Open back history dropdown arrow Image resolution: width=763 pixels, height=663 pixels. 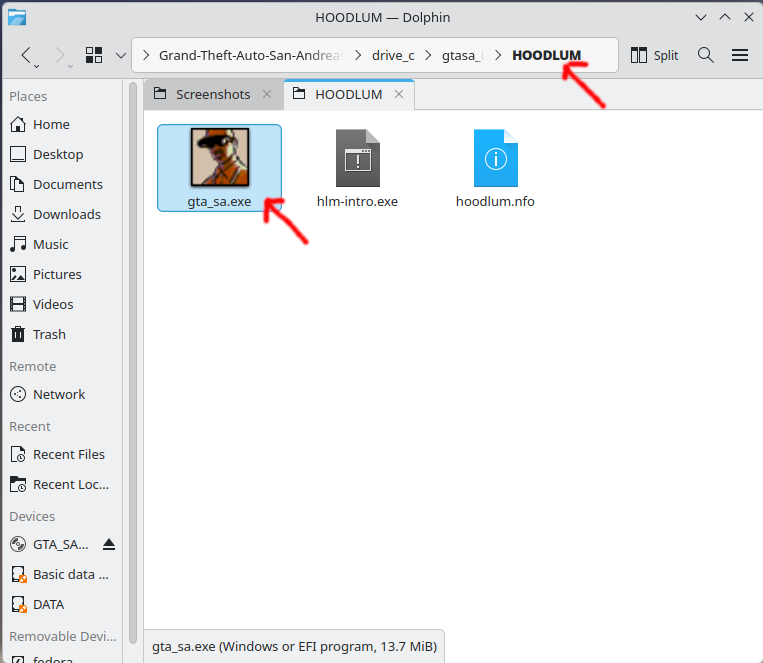pyautogui.click(x=36, y=66)
